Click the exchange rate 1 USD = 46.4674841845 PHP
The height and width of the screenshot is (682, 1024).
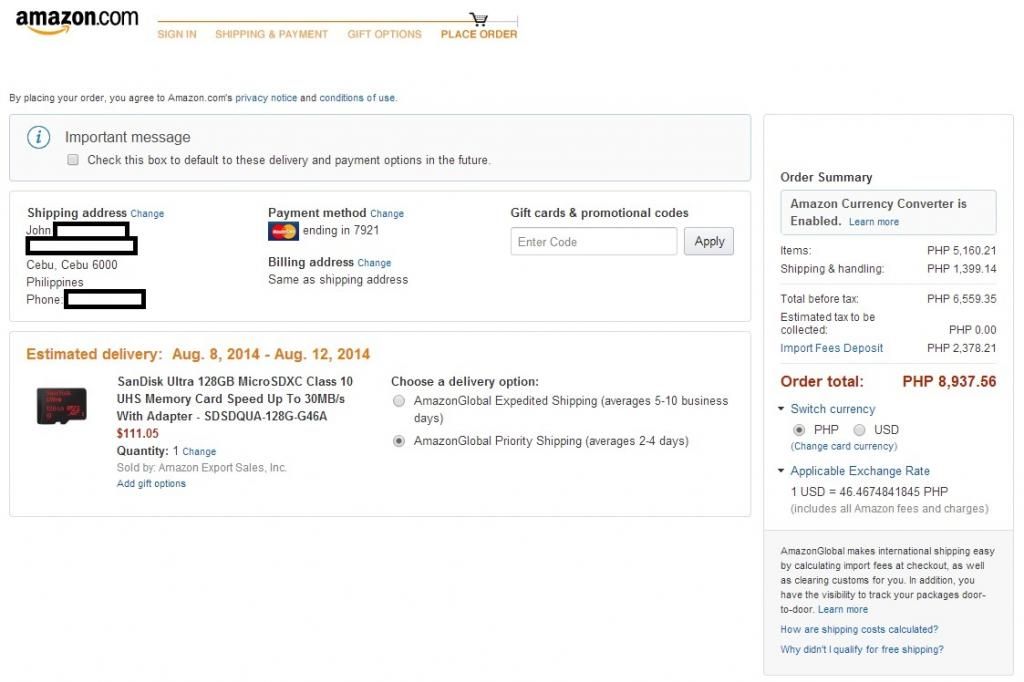tap(869, 491)
